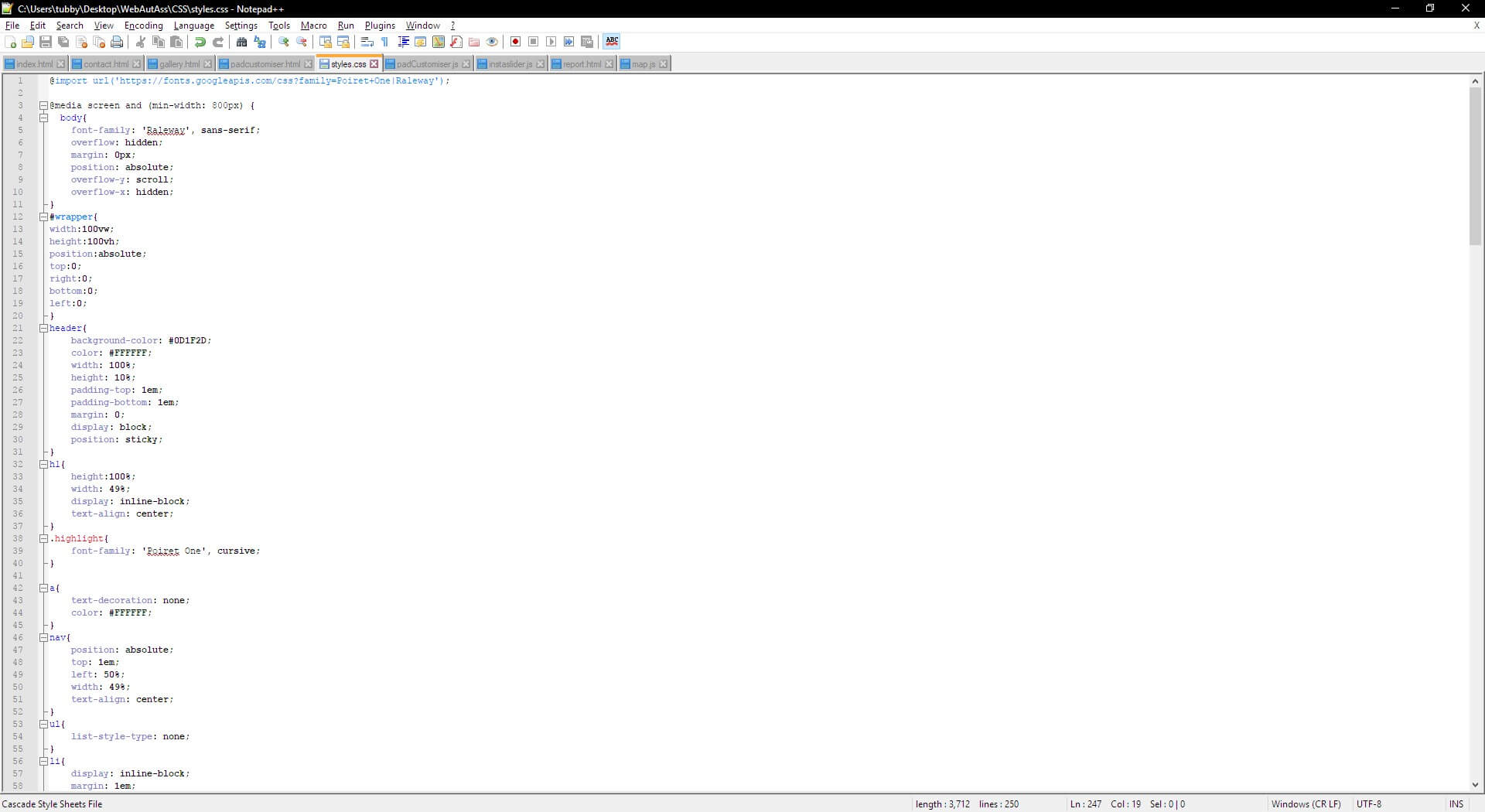Click the Zoom Out toolbar icon
Viewport: 1485px width, 812px height.
point(302,42)
